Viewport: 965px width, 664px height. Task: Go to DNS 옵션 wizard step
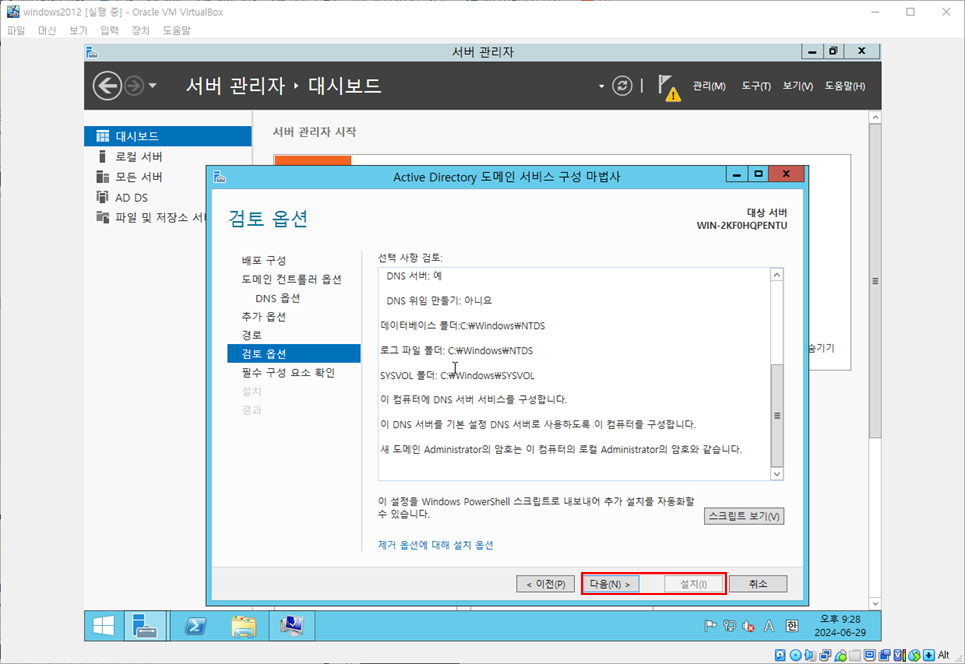point(278,298)
